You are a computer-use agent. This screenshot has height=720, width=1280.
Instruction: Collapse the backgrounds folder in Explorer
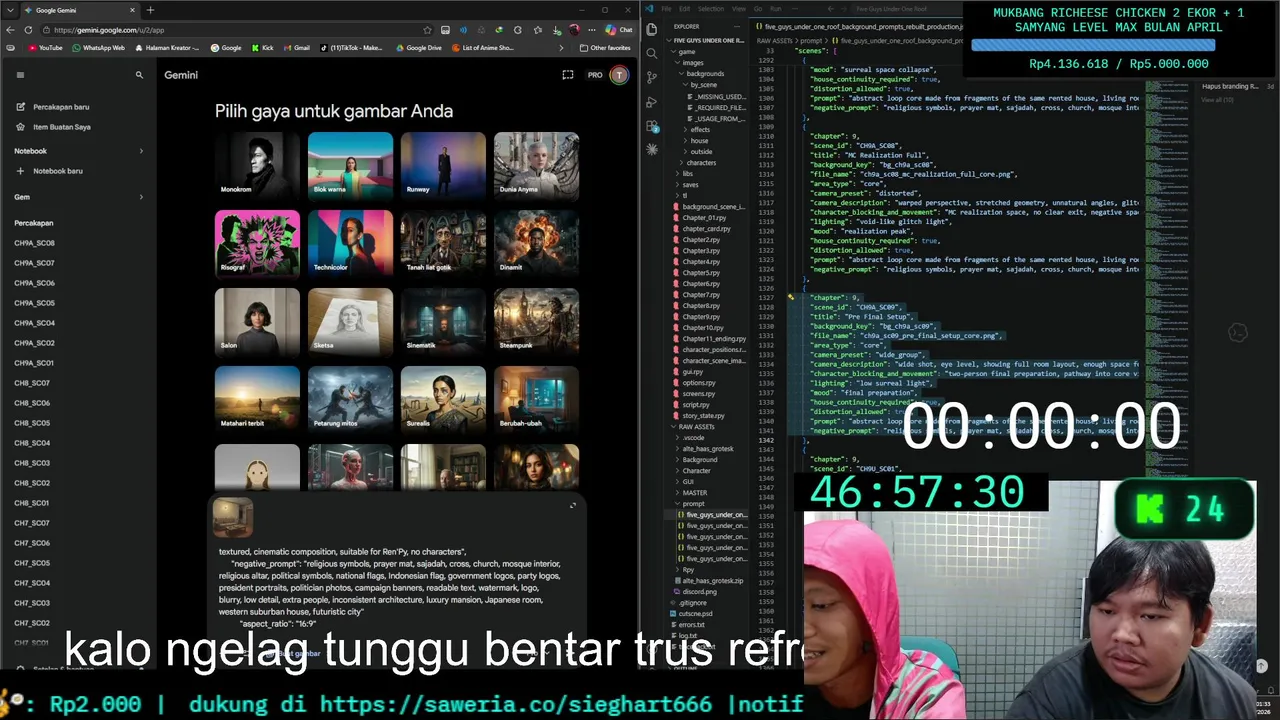point(702,74)
